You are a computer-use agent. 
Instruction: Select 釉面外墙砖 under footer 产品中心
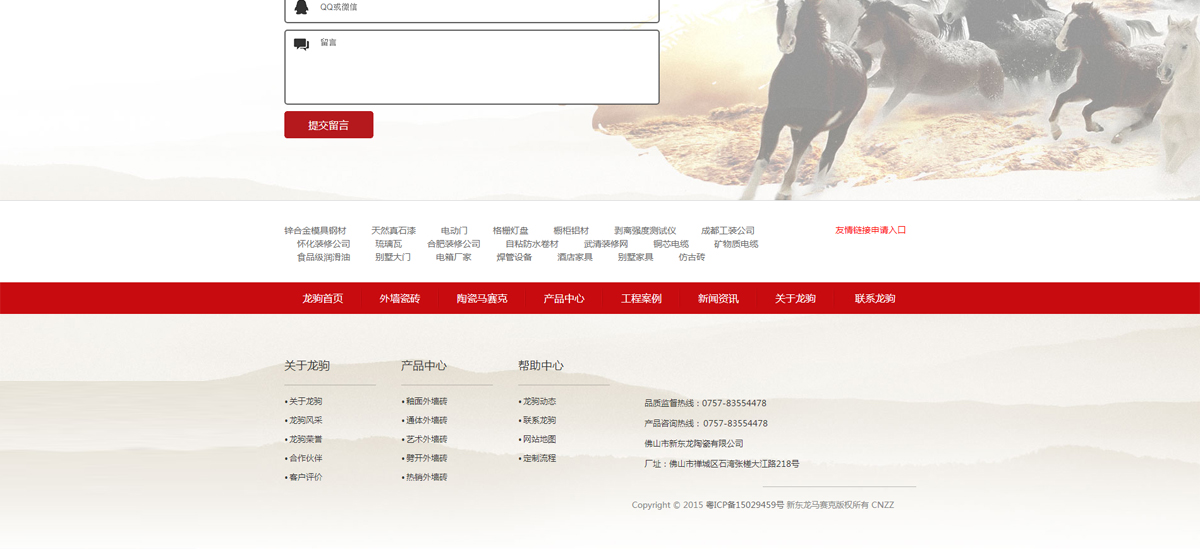(x=426, y=401)
